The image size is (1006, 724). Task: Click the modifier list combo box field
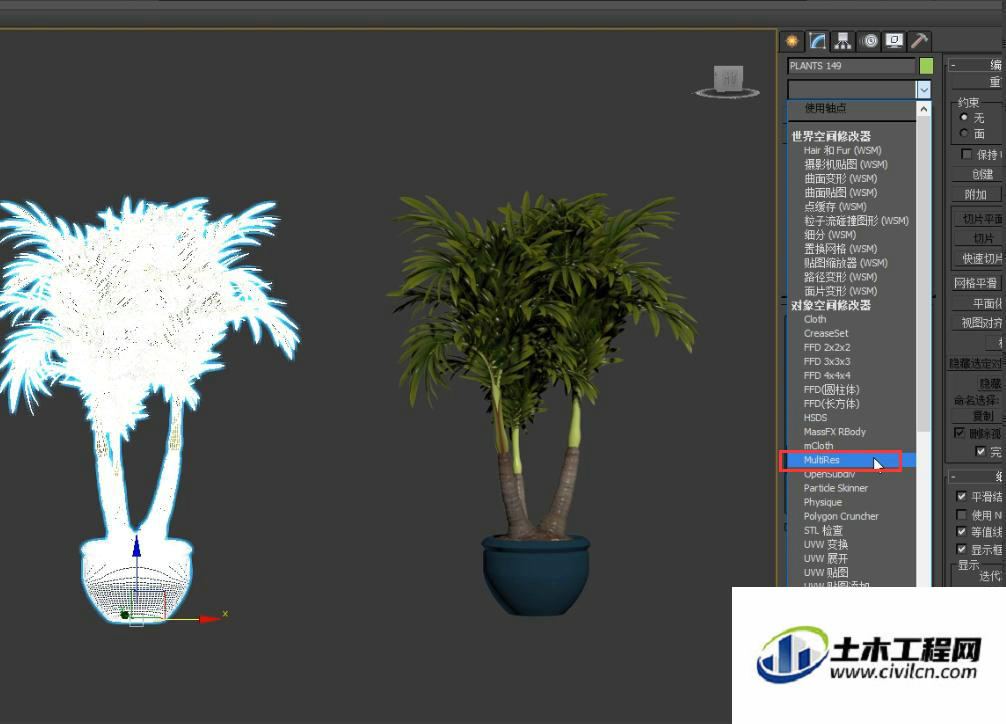[x=852, y=89]
